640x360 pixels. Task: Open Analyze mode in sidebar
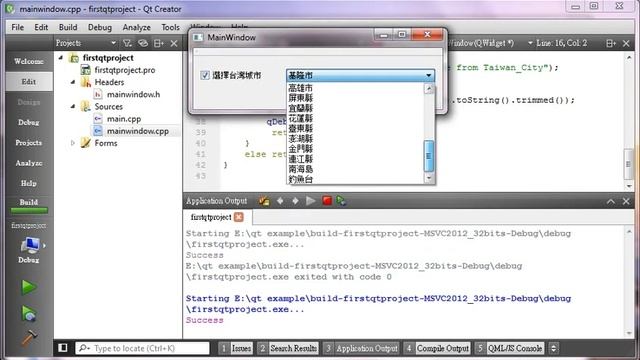click(29, 163)
